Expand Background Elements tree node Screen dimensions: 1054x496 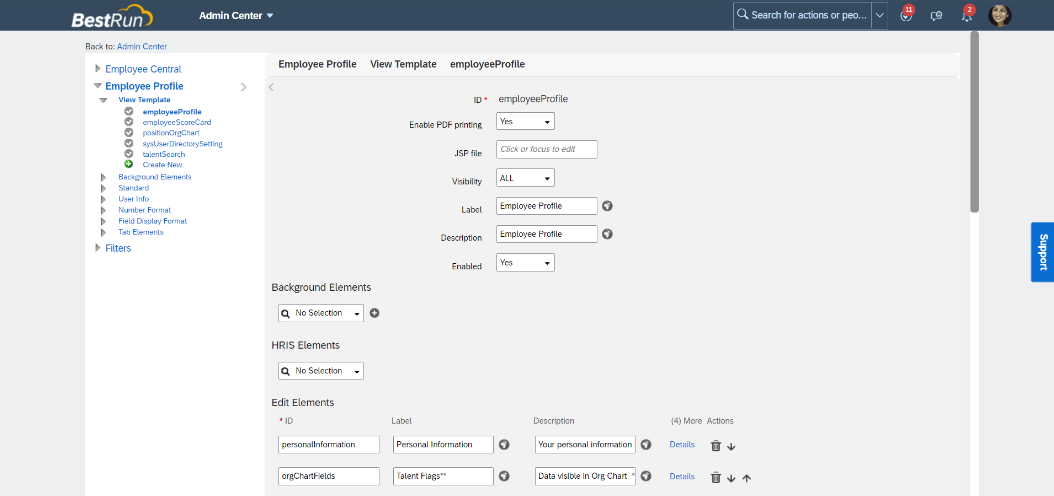(x=104, y=177)
